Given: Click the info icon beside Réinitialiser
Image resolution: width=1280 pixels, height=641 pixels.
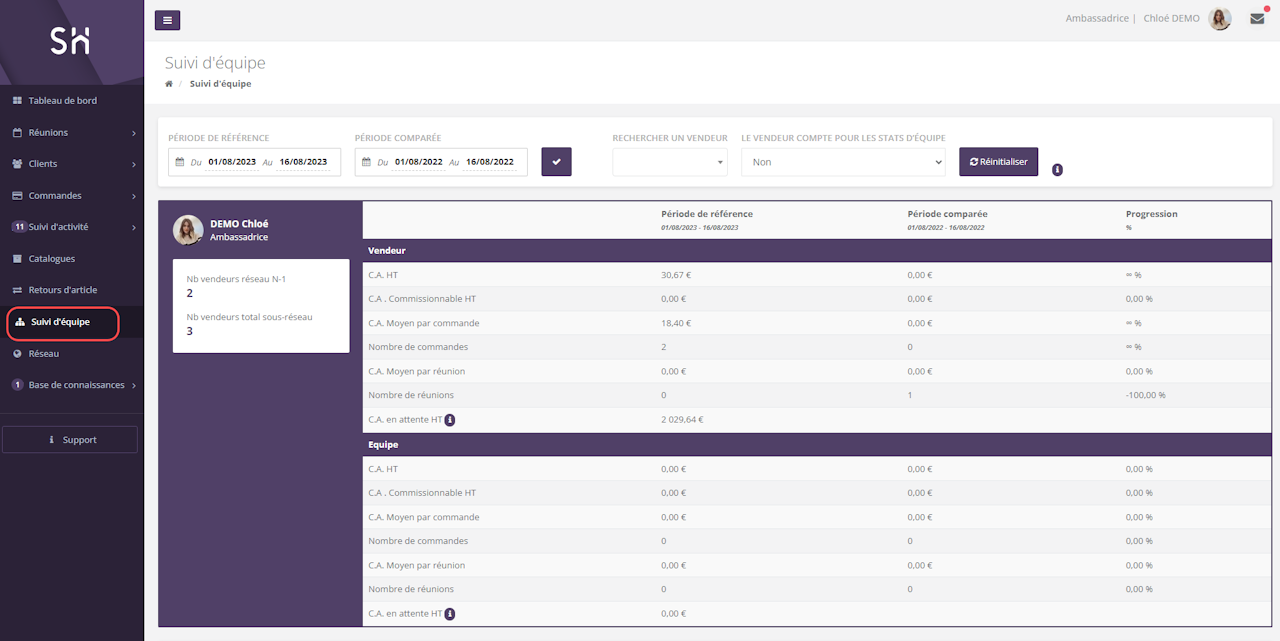Looking at the screenshot, I should [x=1057, y=170].
